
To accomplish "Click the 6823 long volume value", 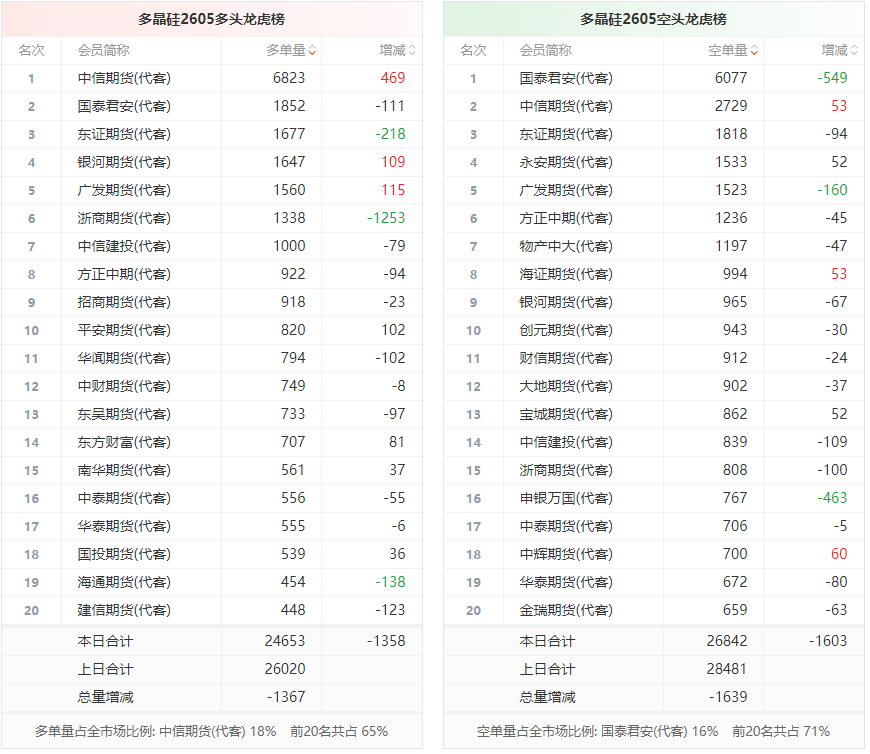I will pyautogui.click(x=289, y=78).
